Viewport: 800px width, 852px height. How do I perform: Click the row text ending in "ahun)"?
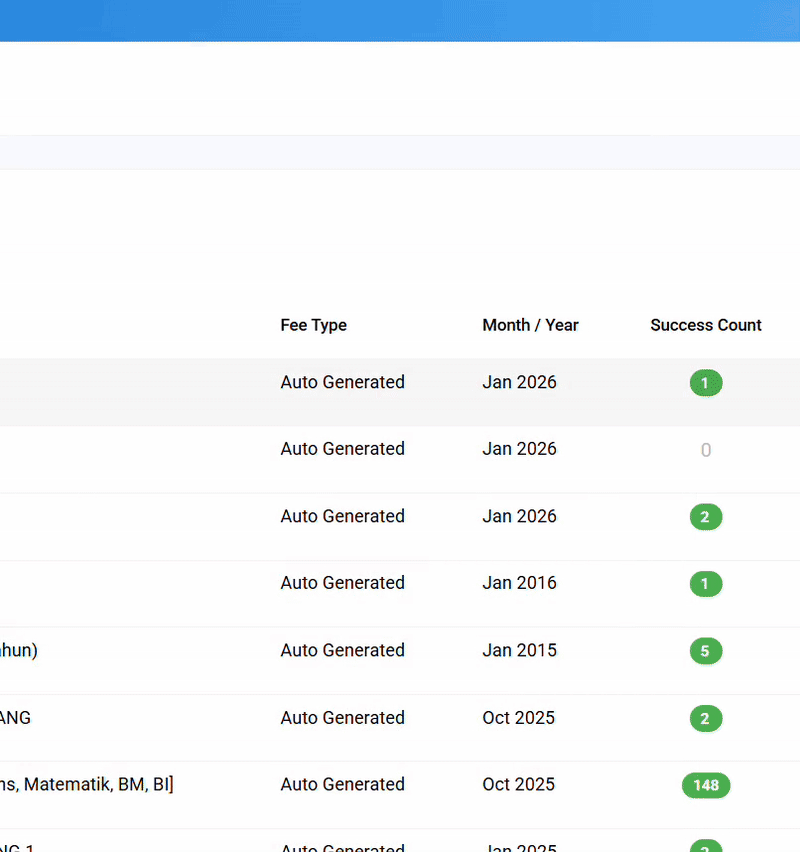point(18,650)
